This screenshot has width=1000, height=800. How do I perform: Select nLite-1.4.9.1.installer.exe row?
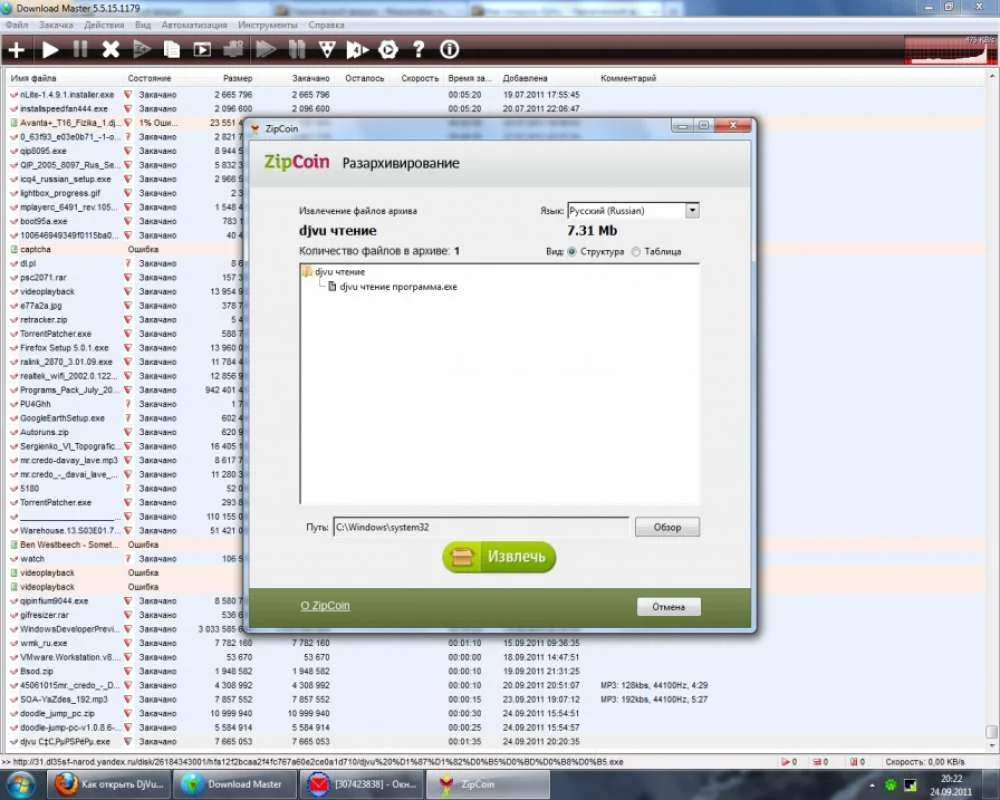497,94
